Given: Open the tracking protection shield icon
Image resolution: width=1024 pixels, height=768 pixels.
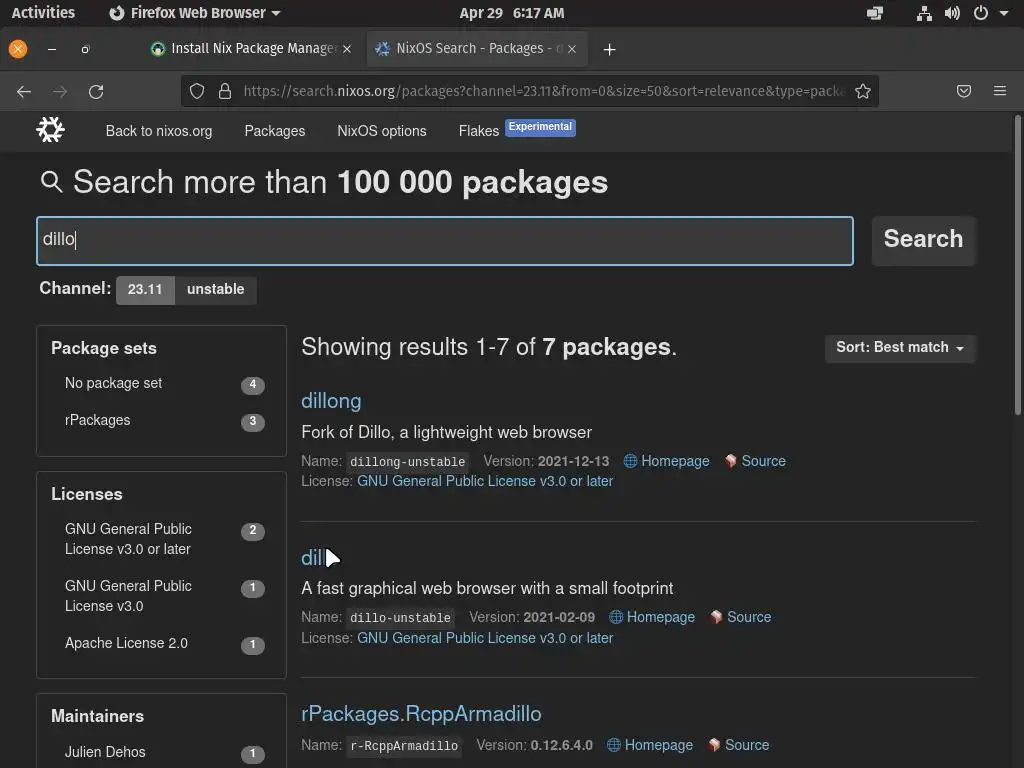Looking at the screenshot, I should tap(197, 91).
